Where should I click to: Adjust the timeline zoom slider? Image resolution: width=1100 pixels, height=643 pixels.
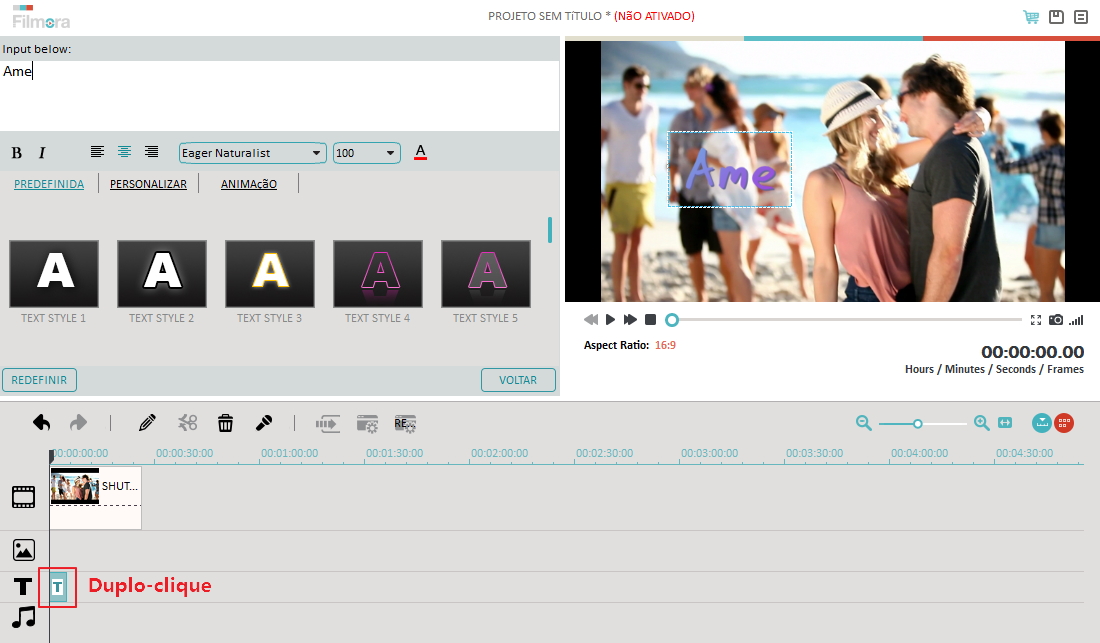(x=917, y=423)
